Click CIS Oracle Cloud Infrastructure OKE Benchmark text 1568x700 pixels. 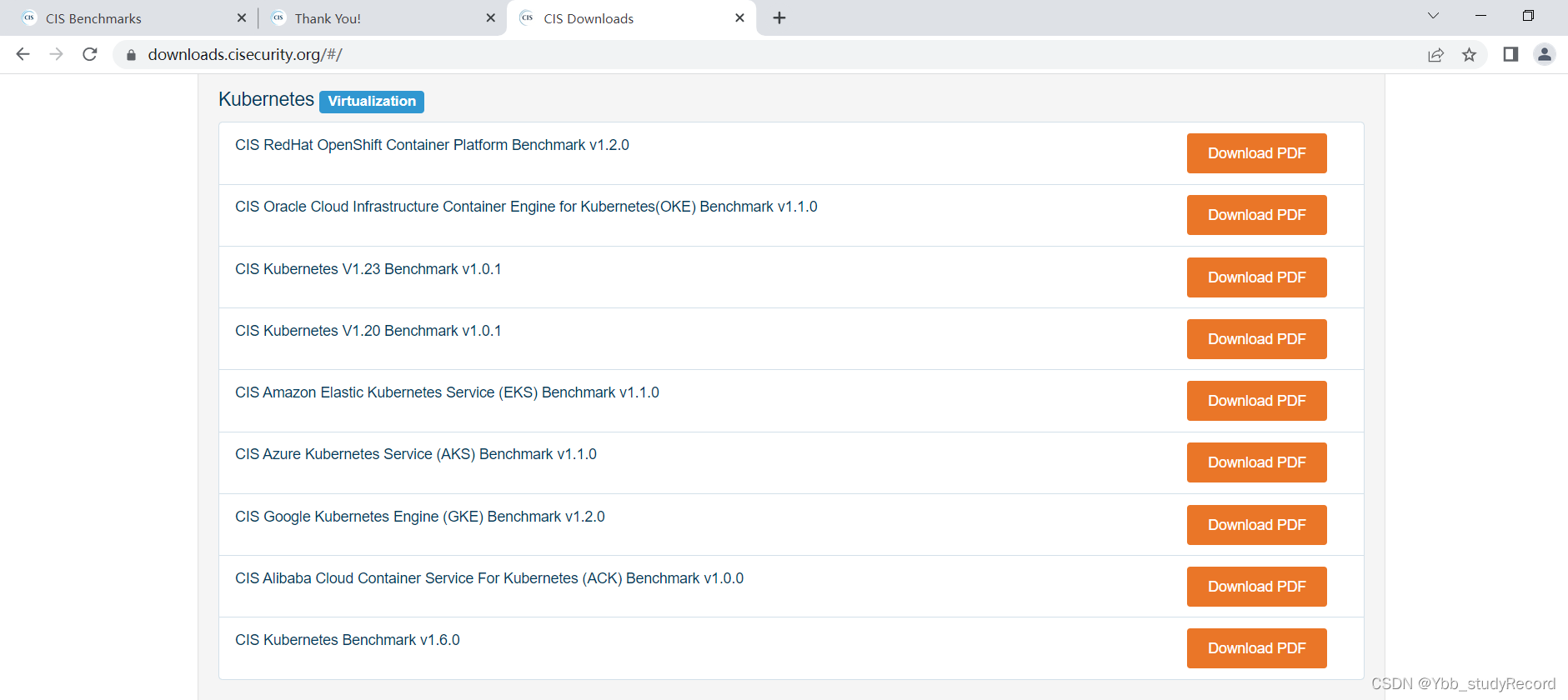[526, 207]
